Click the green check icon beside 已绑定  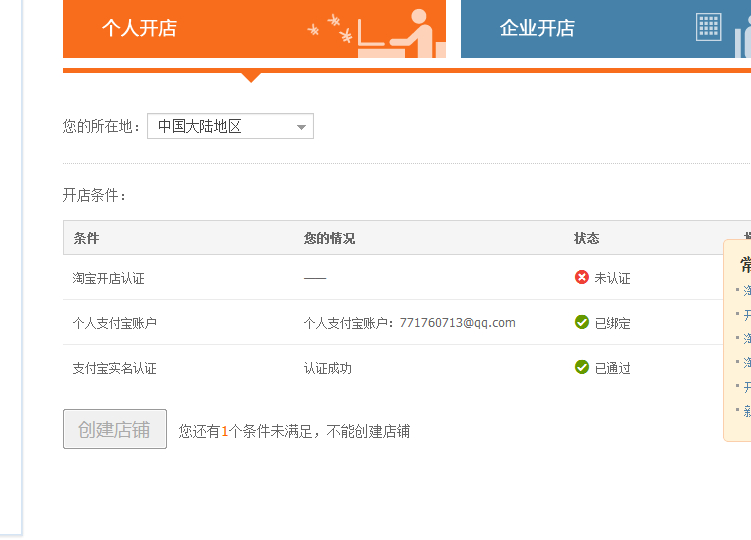click(581, 322)
